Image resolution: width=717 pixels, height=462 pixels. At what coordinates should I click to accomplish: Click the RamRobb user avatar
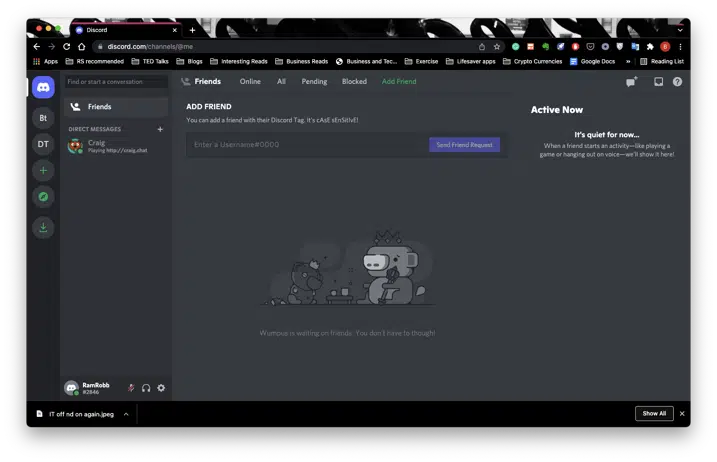71,388
